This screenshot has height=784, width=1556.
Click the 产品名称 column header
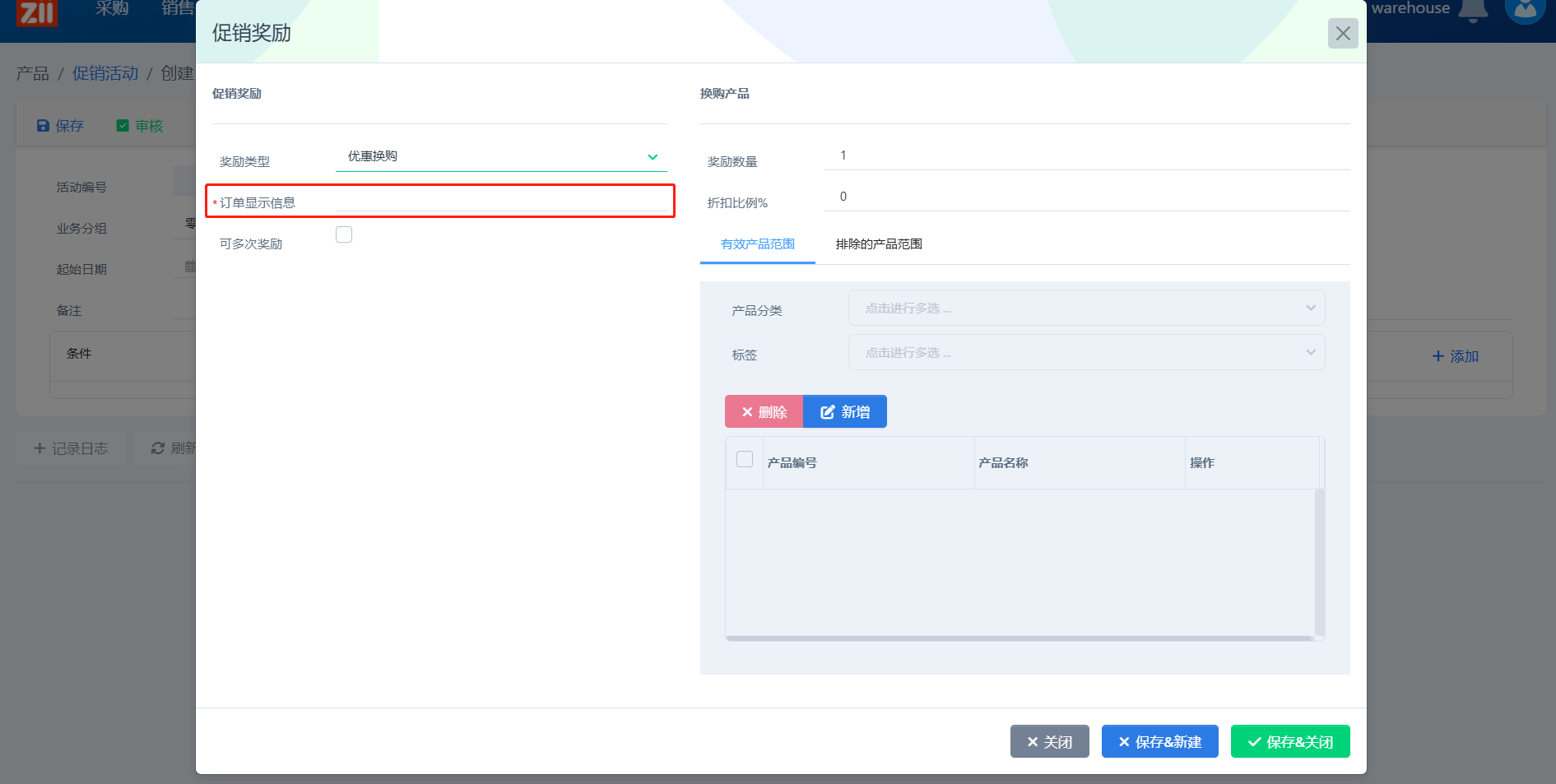(1080, 463)
